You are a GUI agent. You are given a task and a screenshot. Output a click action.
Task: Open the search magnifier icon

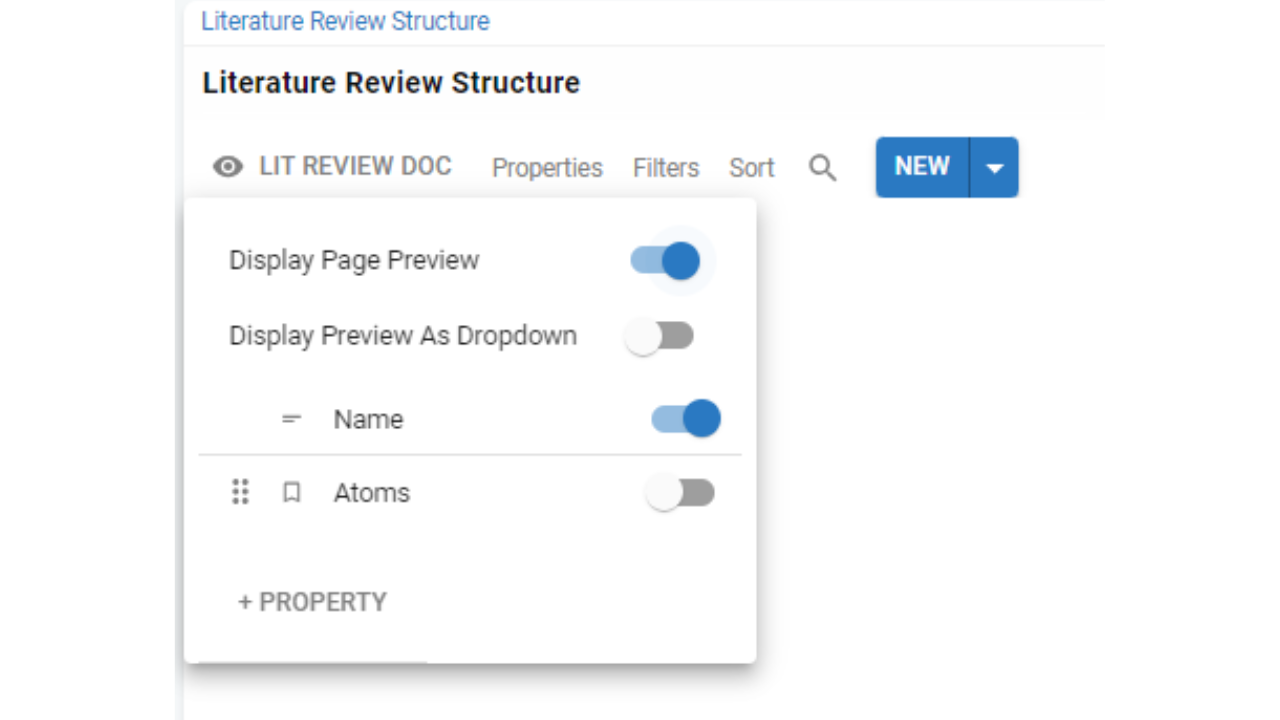pyautogui.click(x=822, y=168)
